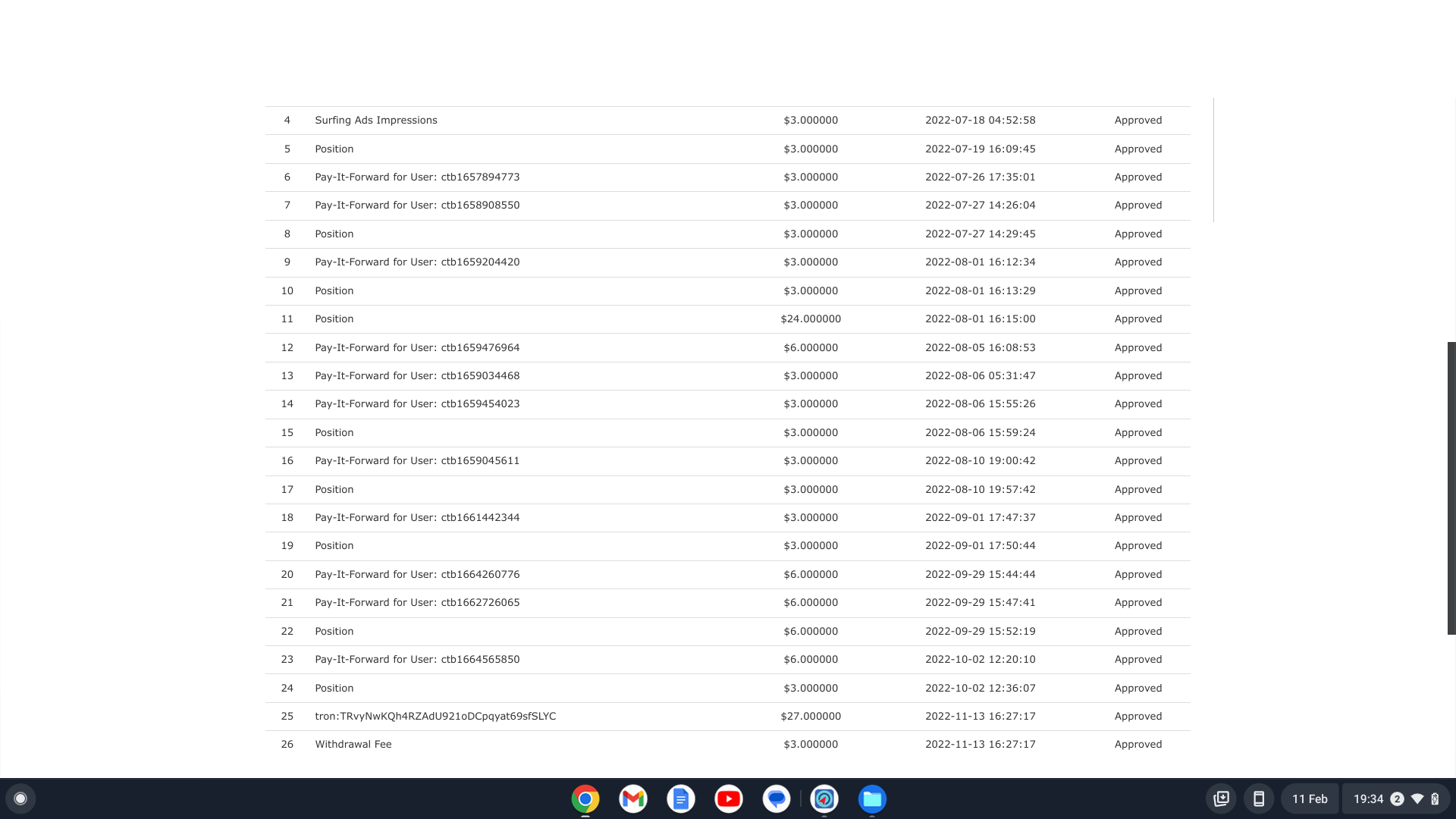Open quick settings at 19:34 clock
This screenshot has height=819, width=1456.
coord(1368,799)
